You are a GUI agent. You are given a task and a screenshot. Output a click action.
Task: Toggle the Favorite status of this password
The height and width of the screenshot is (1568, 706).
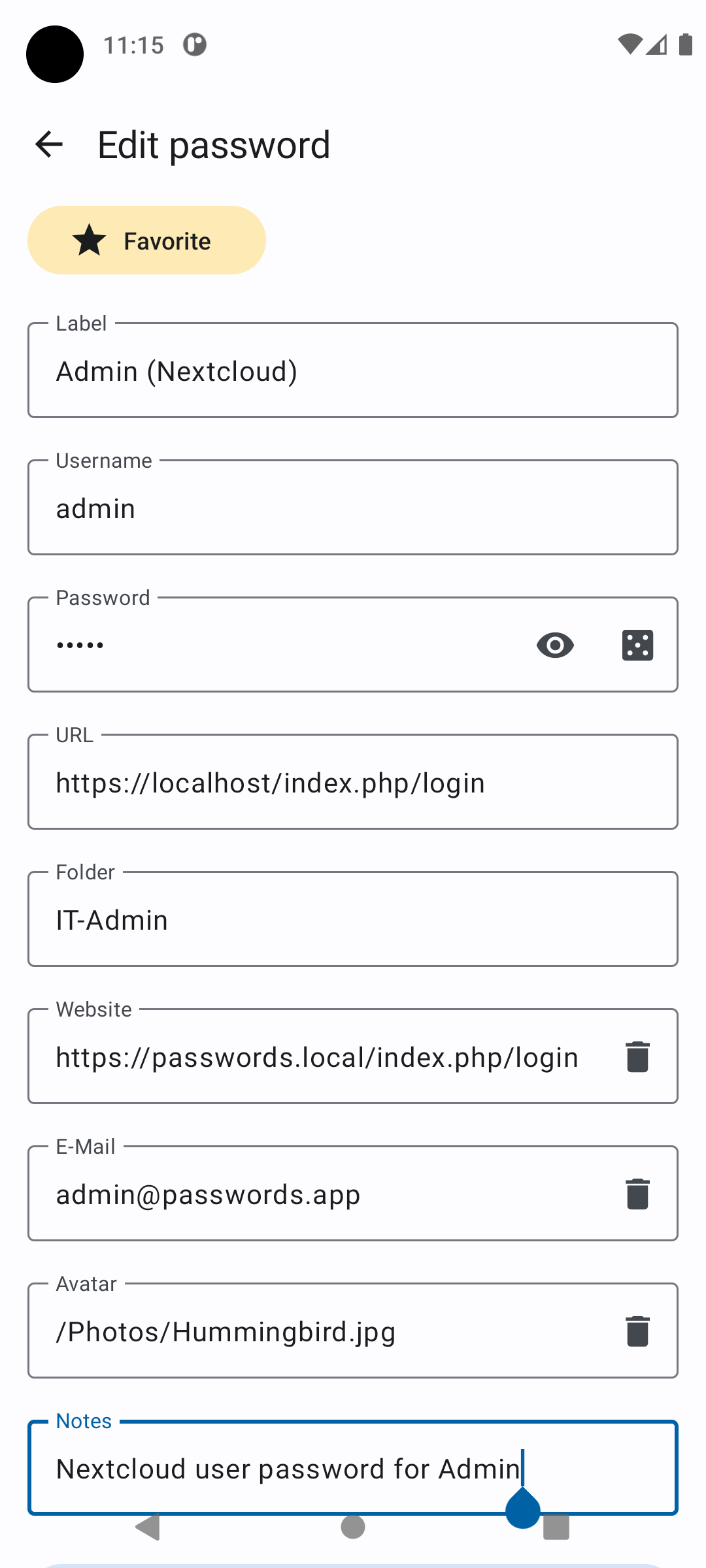click(146, 240)
